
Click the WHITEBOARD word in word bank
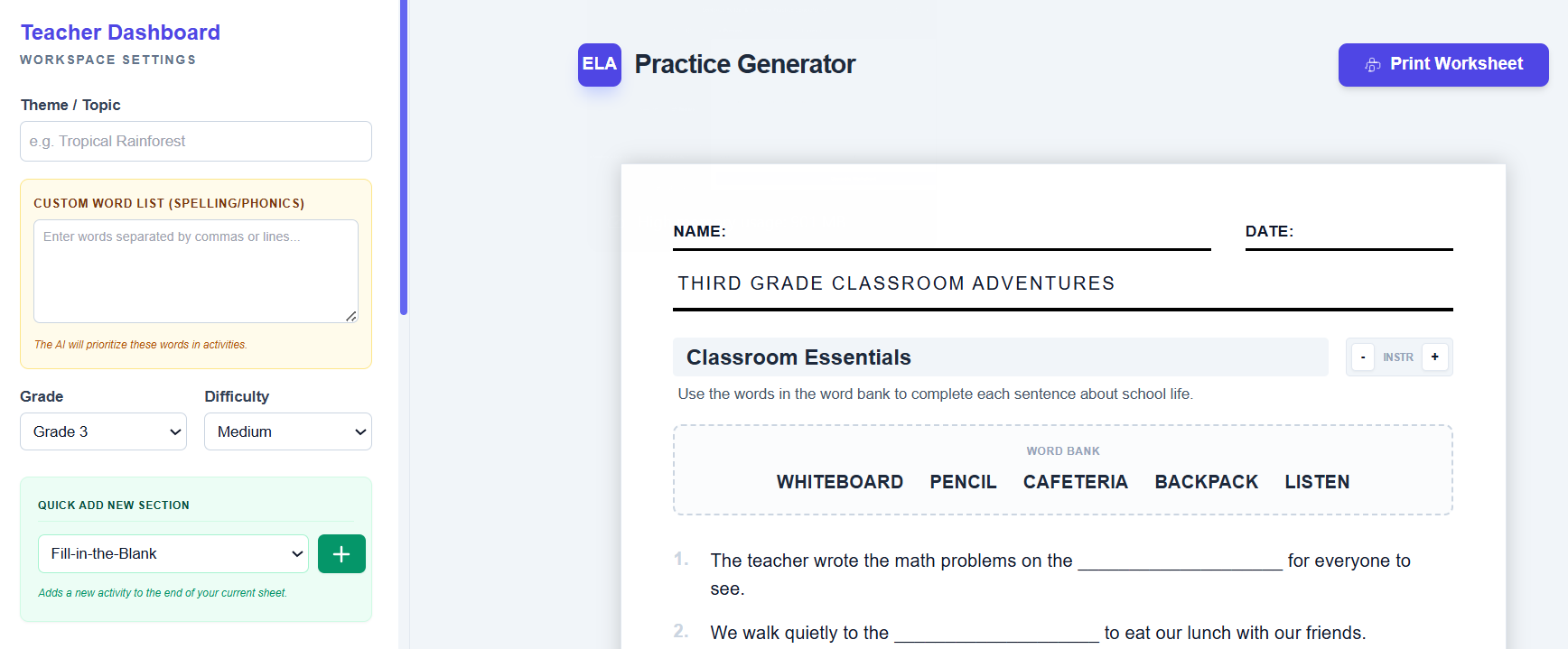click(x=840, y=482)
